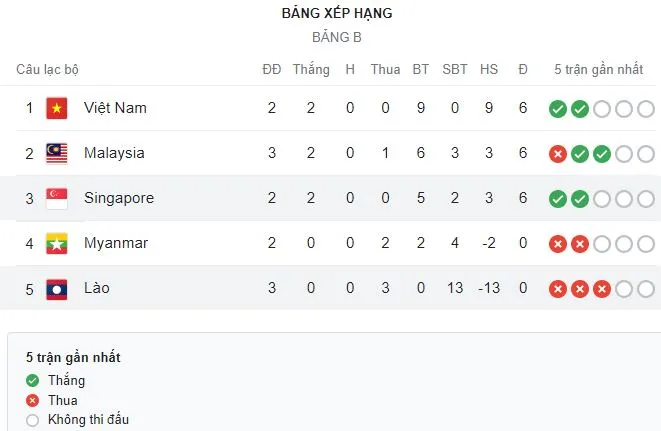Click the Vietnam flag icon

pos(56,108)
